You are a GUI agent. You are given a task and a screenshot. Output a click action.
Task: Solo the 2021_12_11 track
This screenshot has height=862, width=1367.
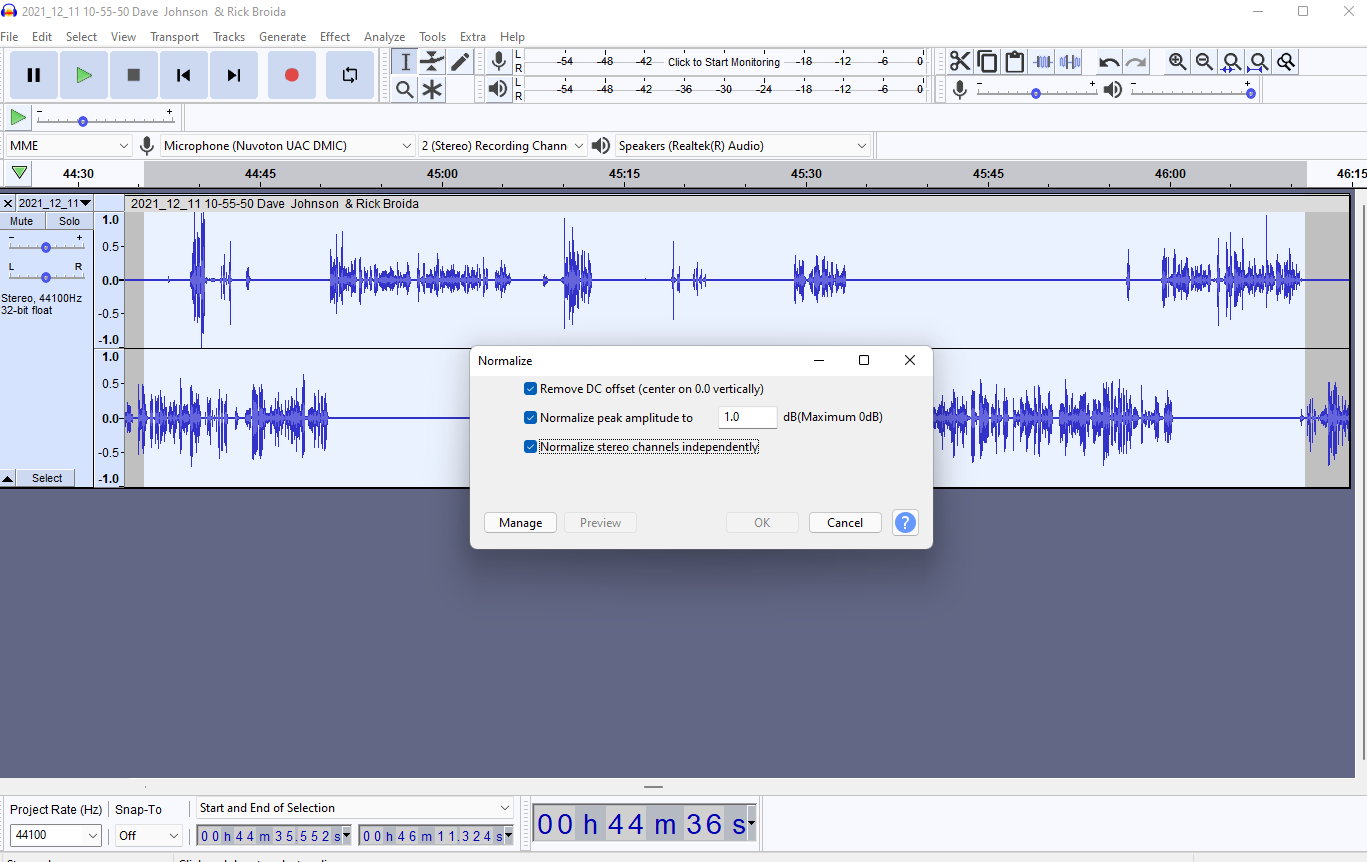pyautogui.click(x=69, y=221)
